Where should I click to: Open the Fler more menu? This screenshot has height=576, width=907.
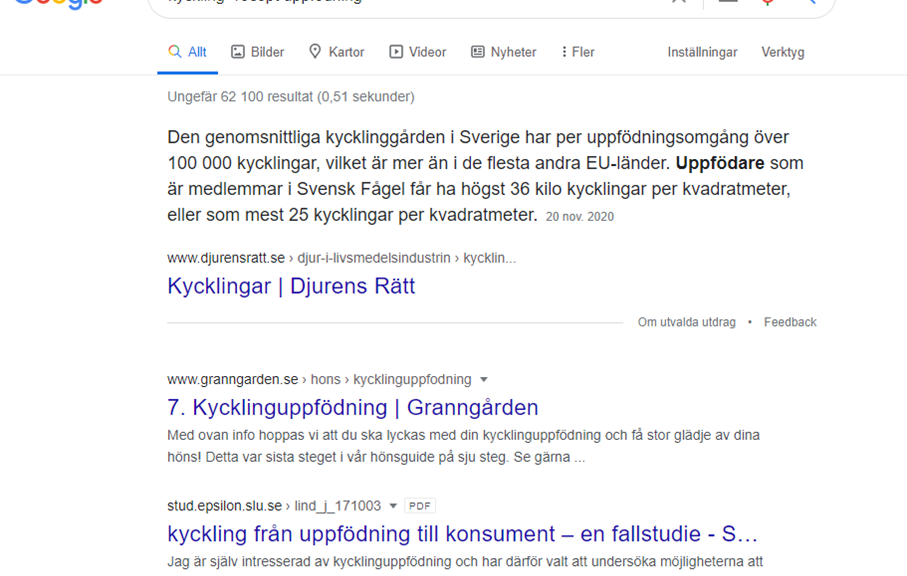(x=577, y=52)
